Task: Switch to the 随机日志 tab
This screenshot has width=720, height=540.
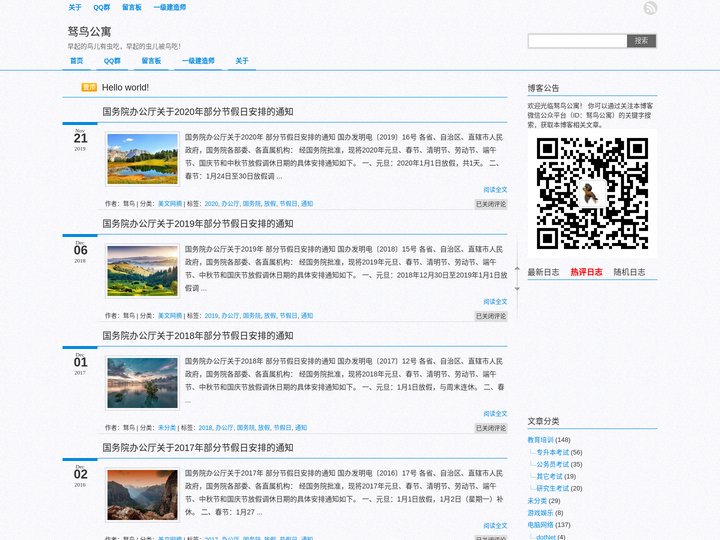Action: click(x=630, y=272)
